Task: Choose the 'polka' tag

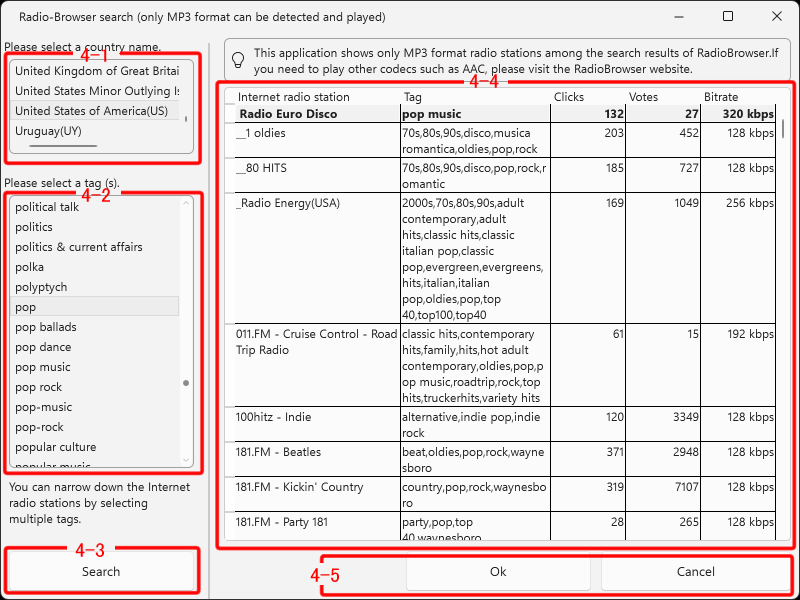Action: (x=29, y=267)
